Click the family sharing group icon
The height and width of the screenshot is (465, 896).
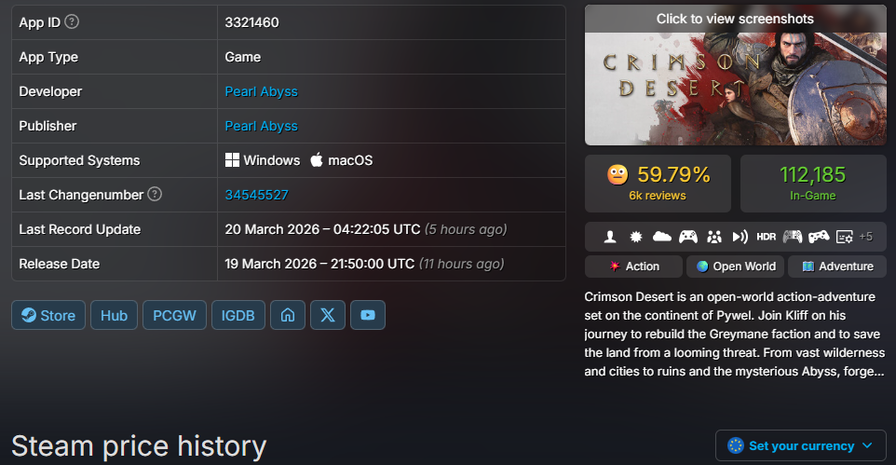pyautogui.click(x=714, y=236)
